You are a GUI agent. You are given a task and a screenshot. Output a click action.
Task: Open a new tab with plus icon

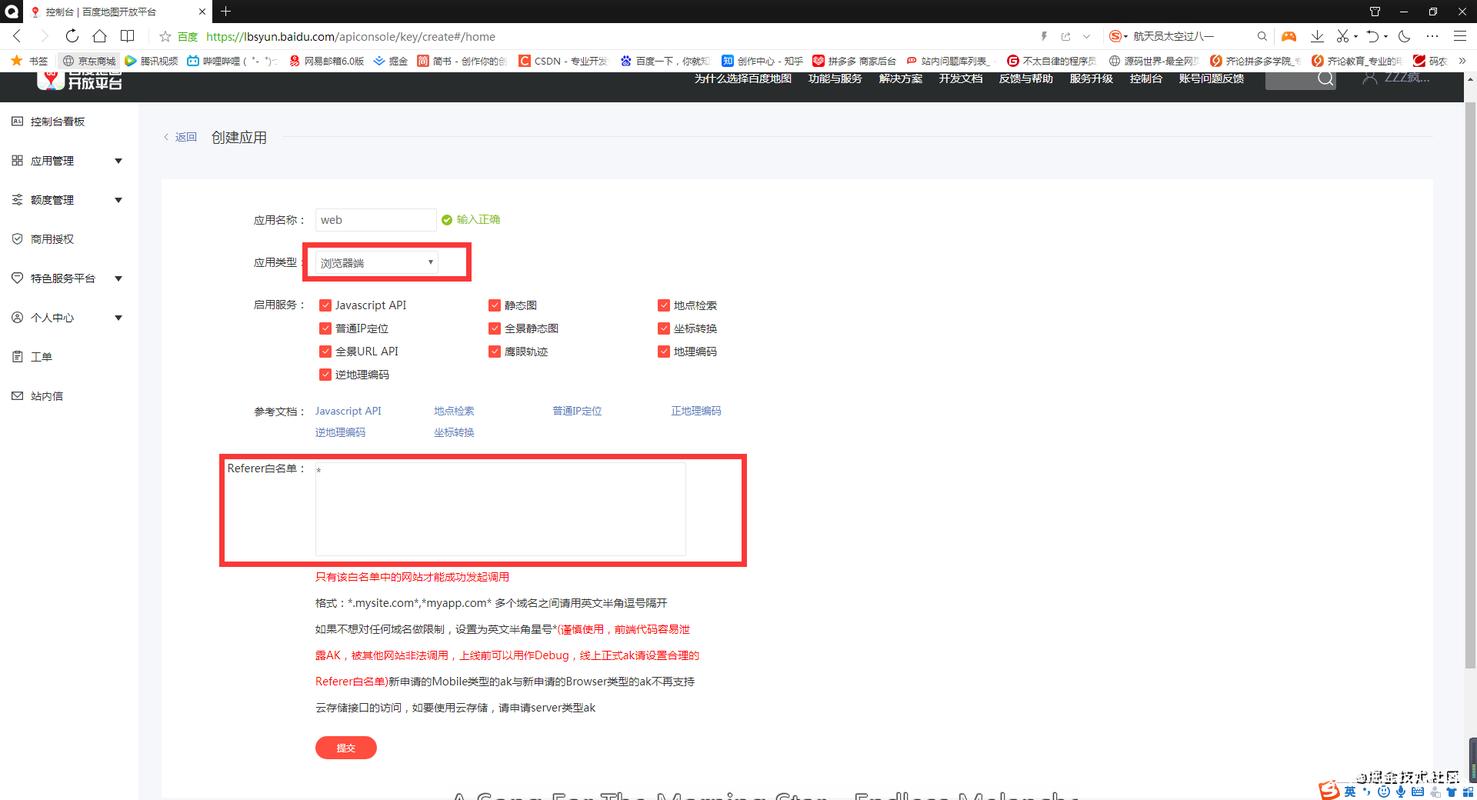226,11
